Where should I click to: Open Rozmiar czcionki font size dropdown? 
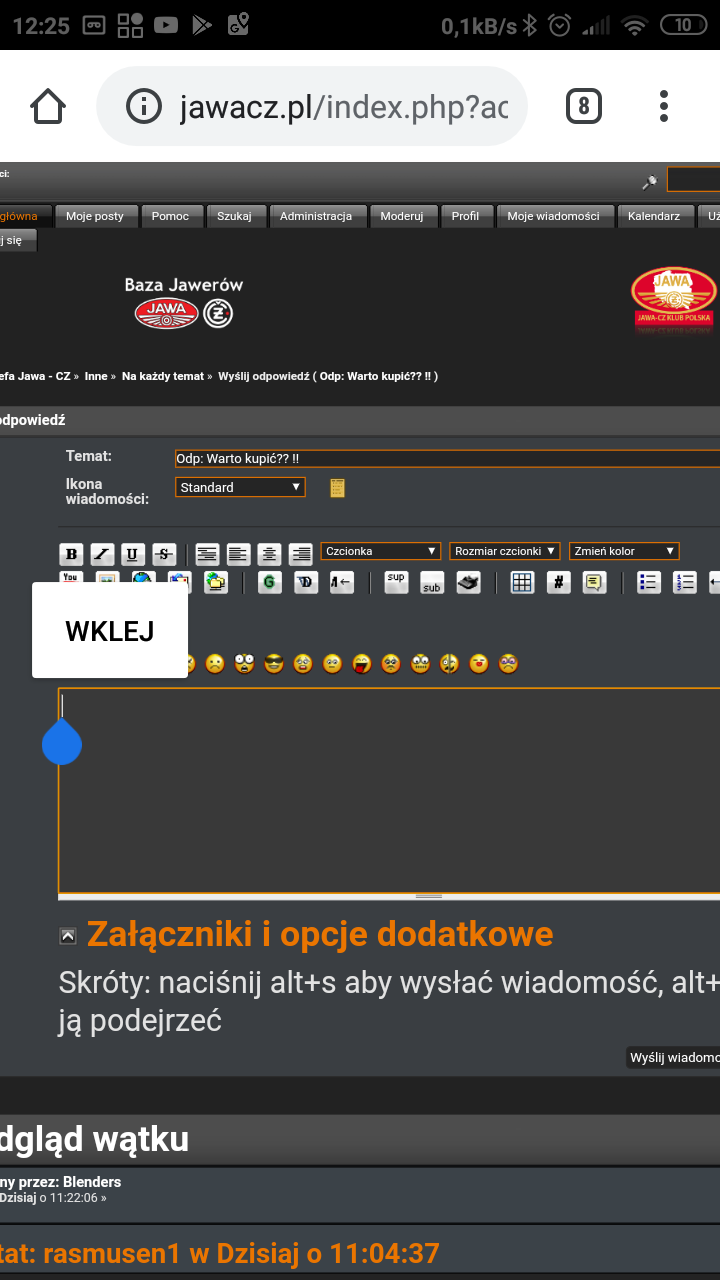504,551
